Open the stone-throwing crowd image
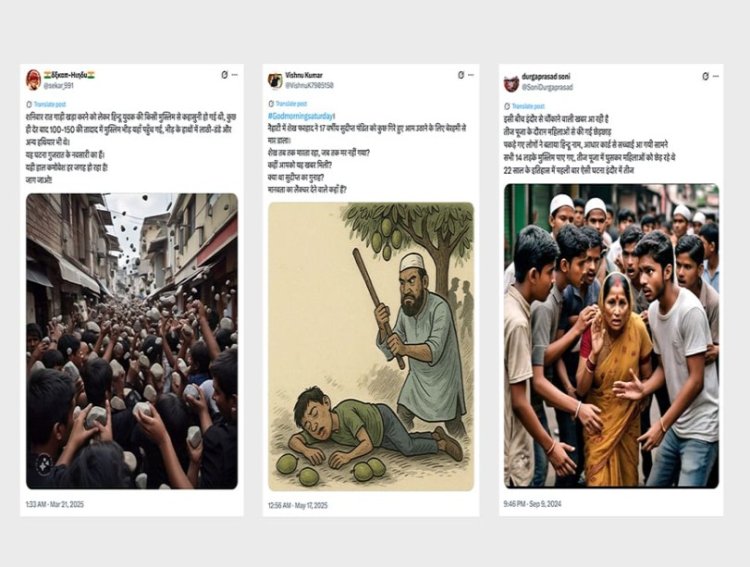The height and width of the screenshot is (567, 750). [132, 340]
